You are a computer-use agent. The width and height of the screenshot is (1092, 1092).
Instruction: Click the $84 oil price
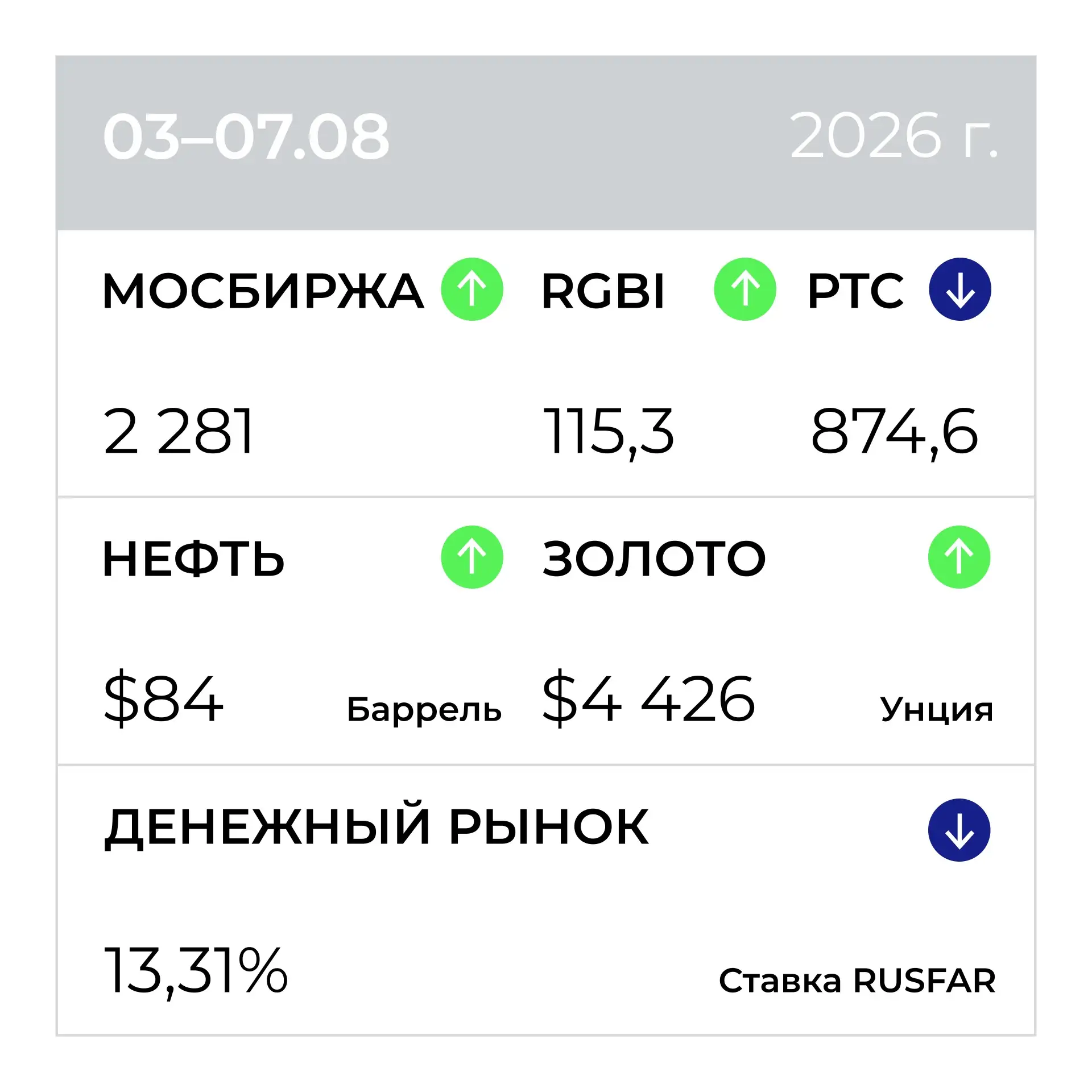tap(163, 698)
